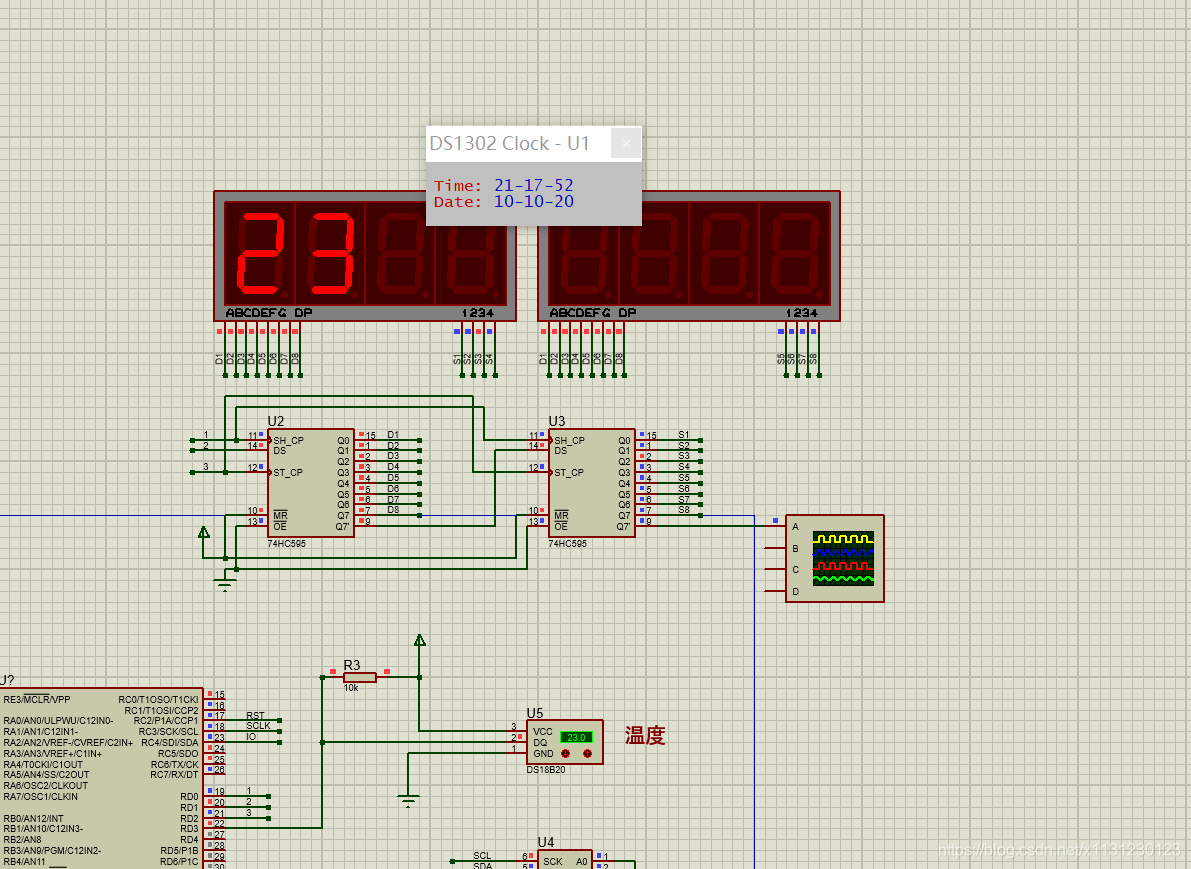Select resistor R3 10k
Image resolution: width=1191 pixels, height=869 pixels.
click(359, 677)
